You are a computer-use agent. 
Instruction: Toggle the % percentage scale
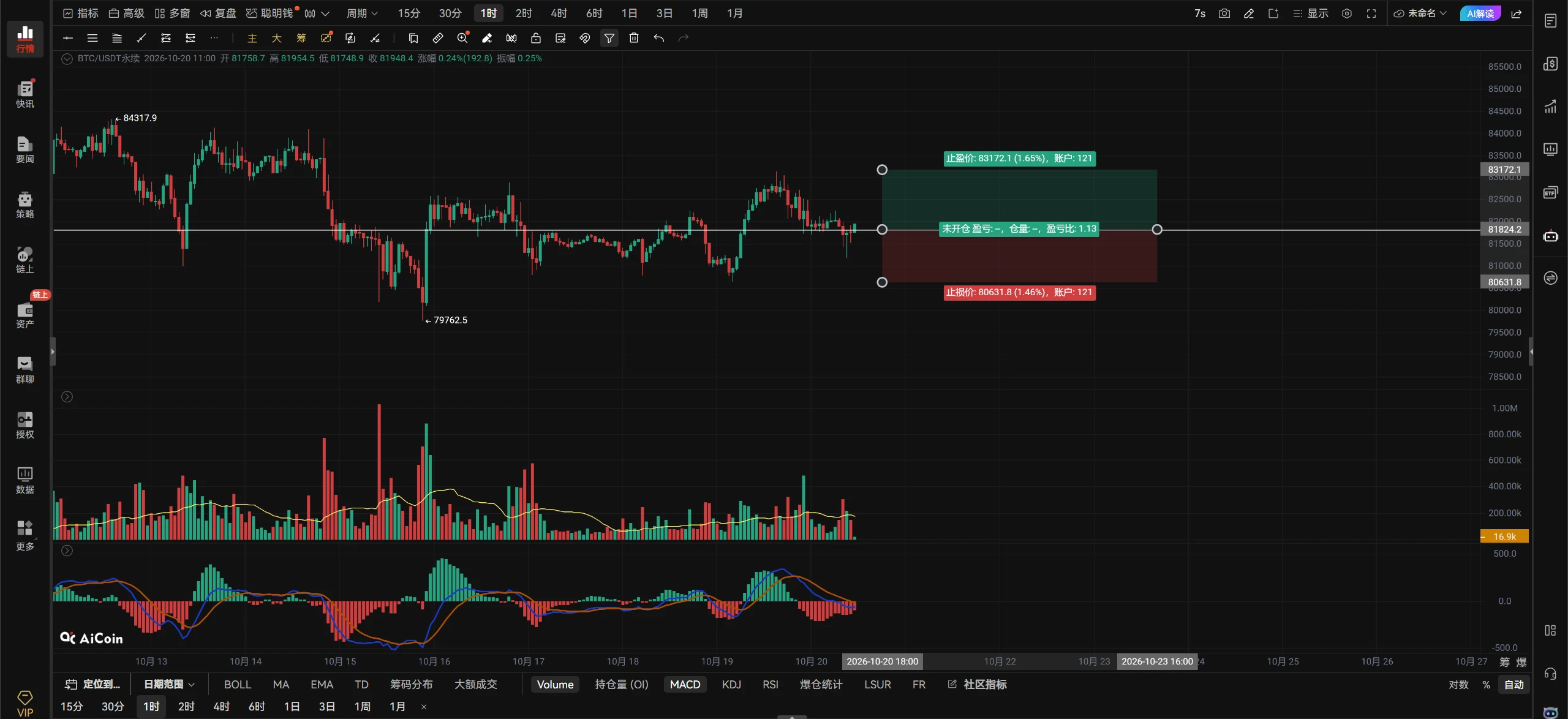click(x=1486, y=684)
